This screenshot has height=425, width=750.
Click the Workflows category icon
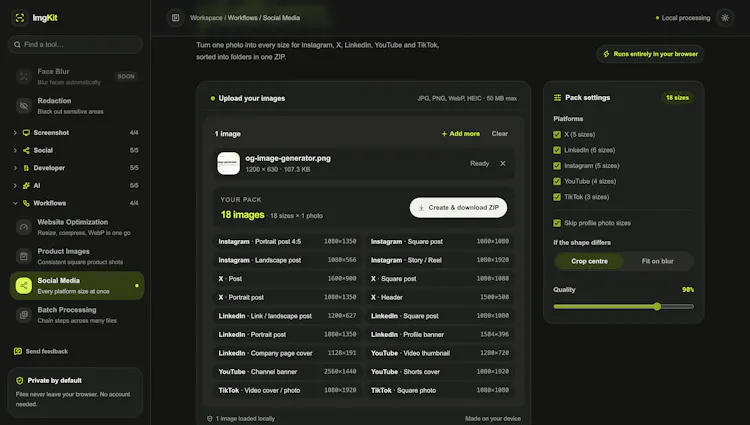point(26,203)
